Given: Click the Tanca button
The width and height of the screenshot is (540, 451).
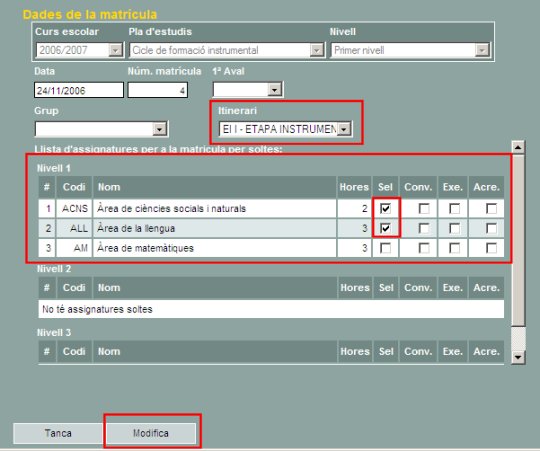Looking at the screenshot, I should coord(58,433).
